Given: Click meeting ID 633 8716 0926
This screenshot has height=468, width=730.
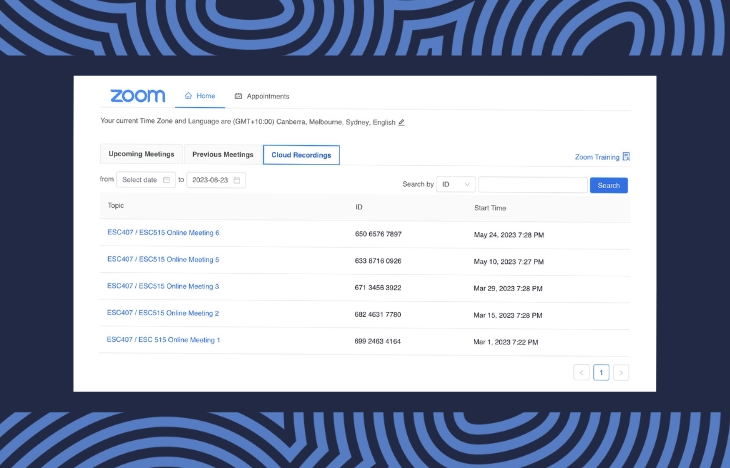Looking at the screenshot, I should (378, 261).
